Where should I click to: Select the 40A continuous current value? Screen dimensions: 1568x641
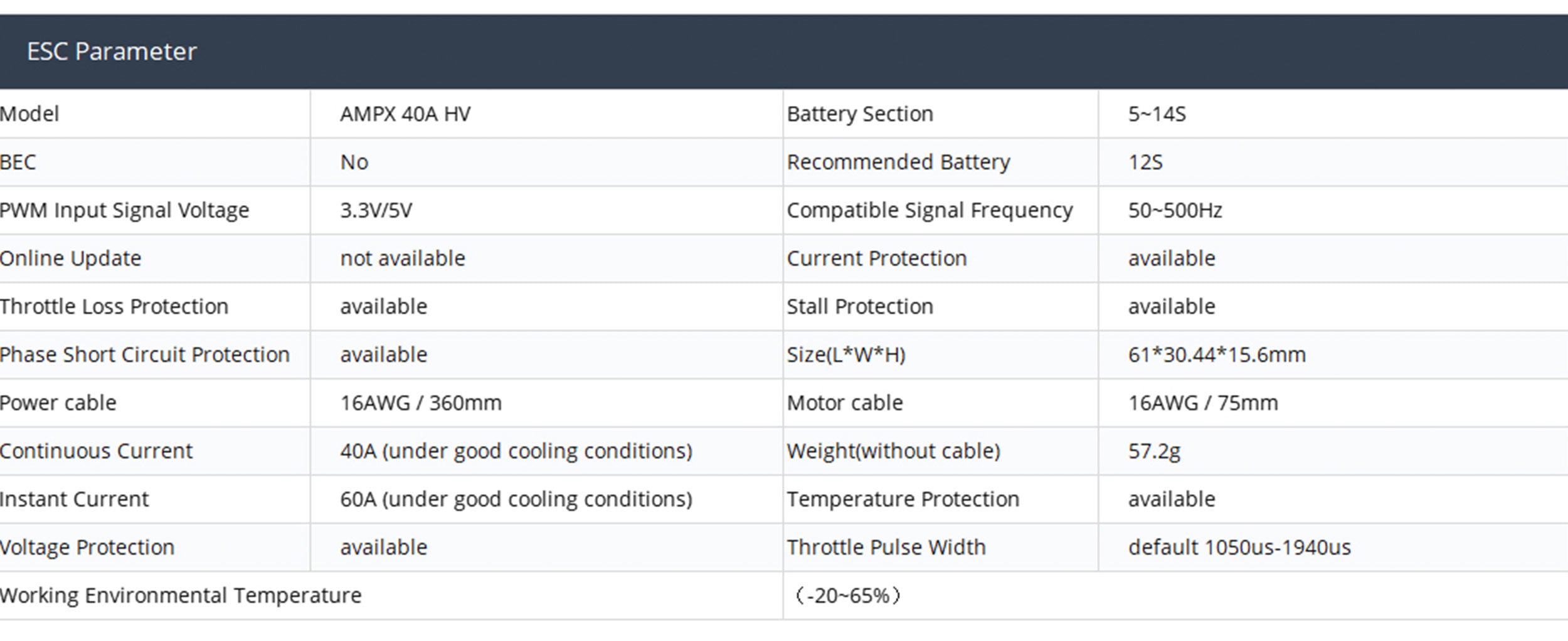(x=516, y=451)
